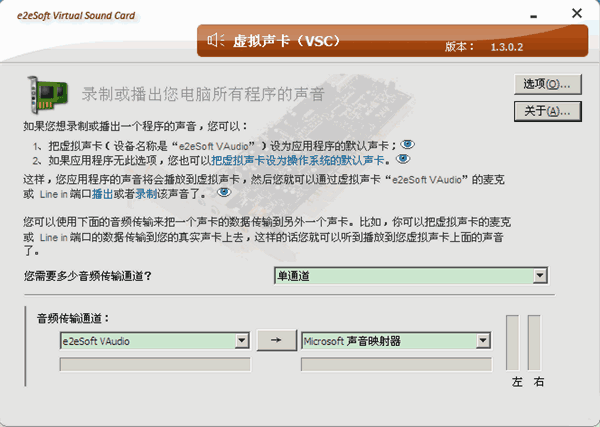Screen dimensions: 600x427
Task: Expand the Microsoft 声音映射器 target dropdown
Action: coord(396,341)
